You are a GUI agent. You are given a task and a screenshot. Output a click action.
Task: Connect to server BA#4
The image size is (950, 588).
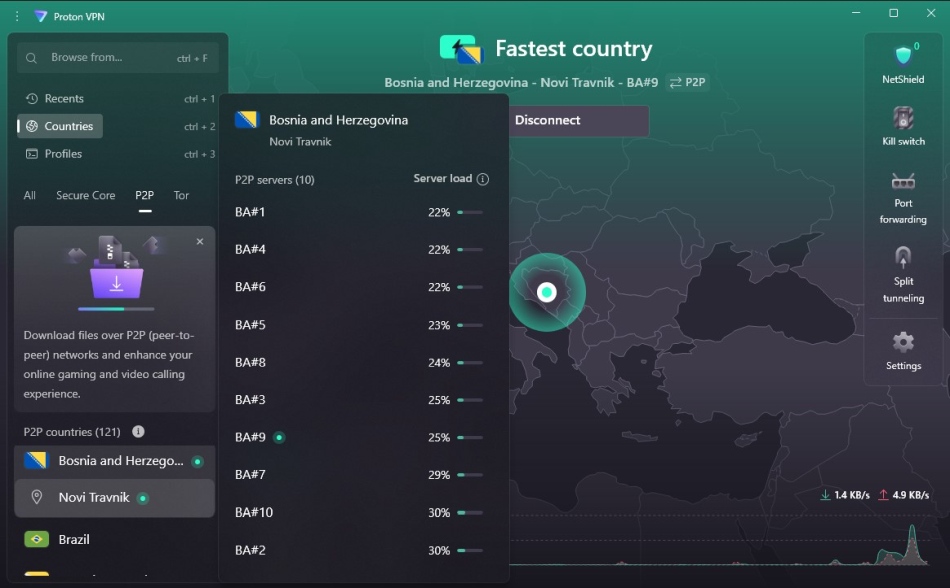pyautogui.click(x=363, y=249)
